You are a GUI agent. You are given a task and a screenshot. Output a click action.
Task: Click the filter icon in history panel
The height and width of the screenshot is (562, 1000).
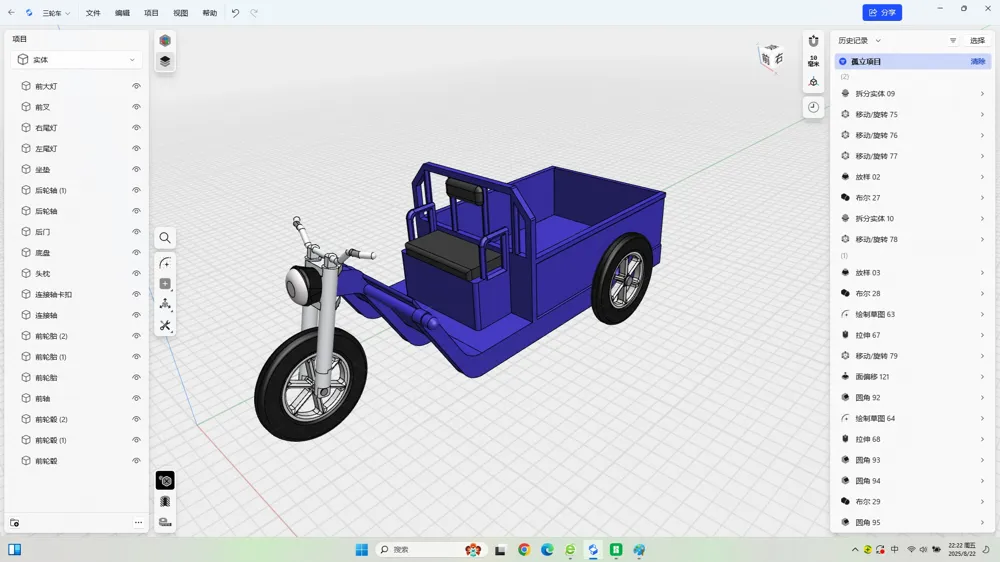(x=953, y=40)
